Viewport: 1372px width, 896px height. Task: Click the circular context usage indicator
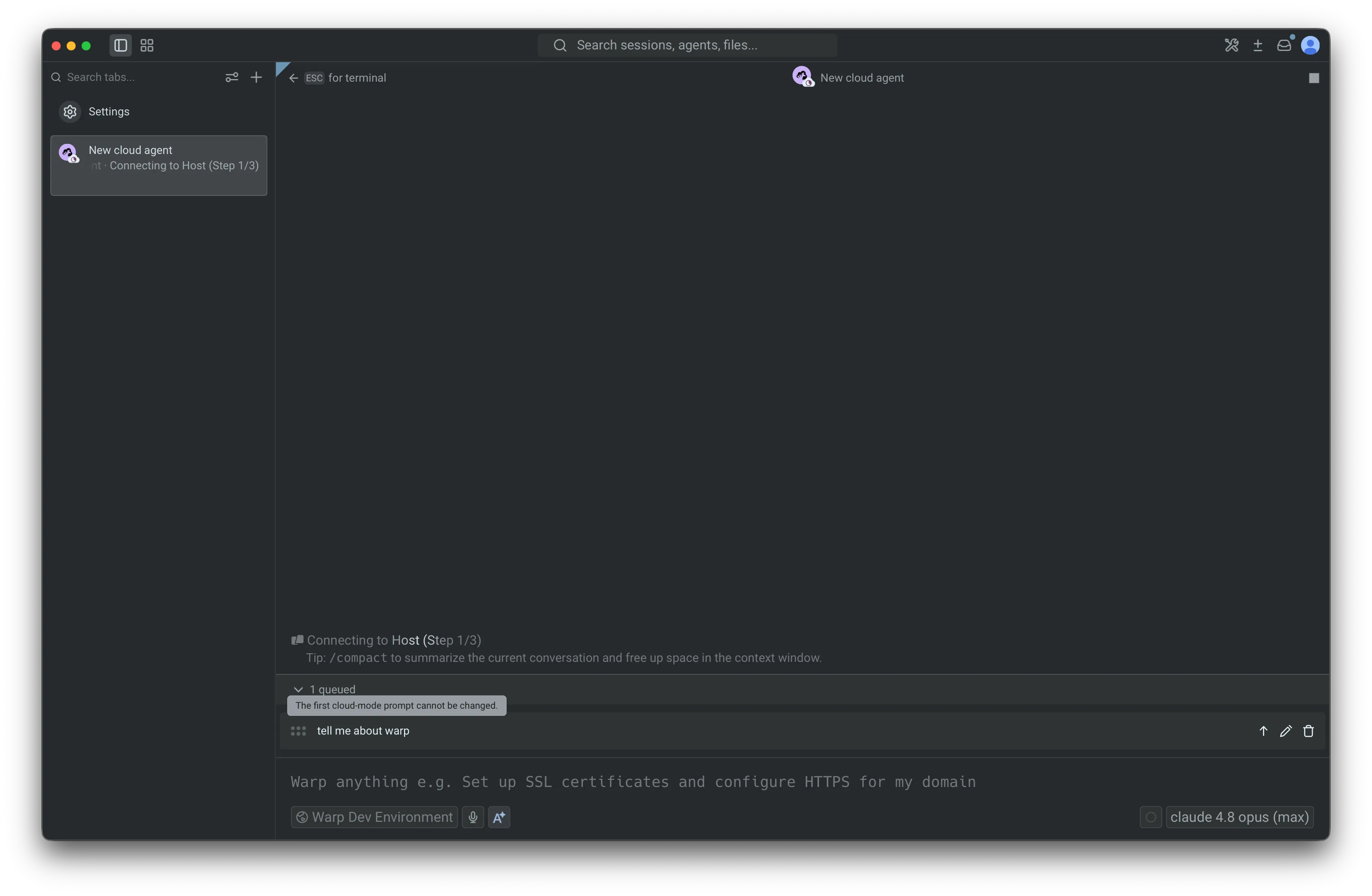(x=1151, y=817)
